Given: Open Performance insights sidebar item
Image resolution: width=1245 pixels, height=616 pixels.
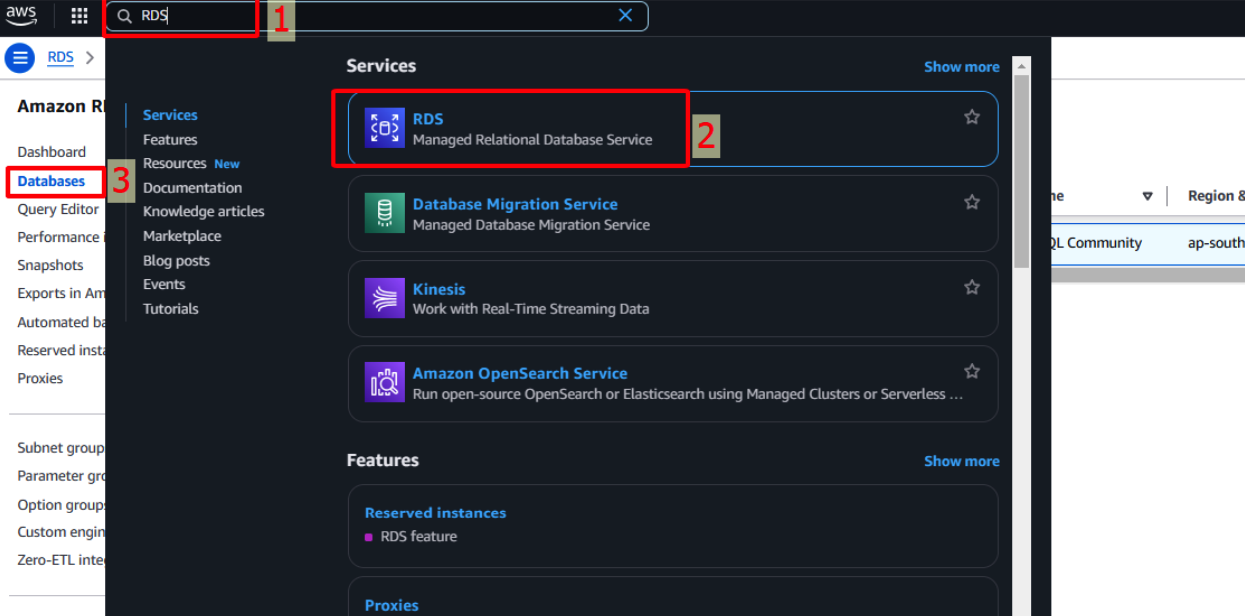Looking at the screenshot, I should coord(60,237).
